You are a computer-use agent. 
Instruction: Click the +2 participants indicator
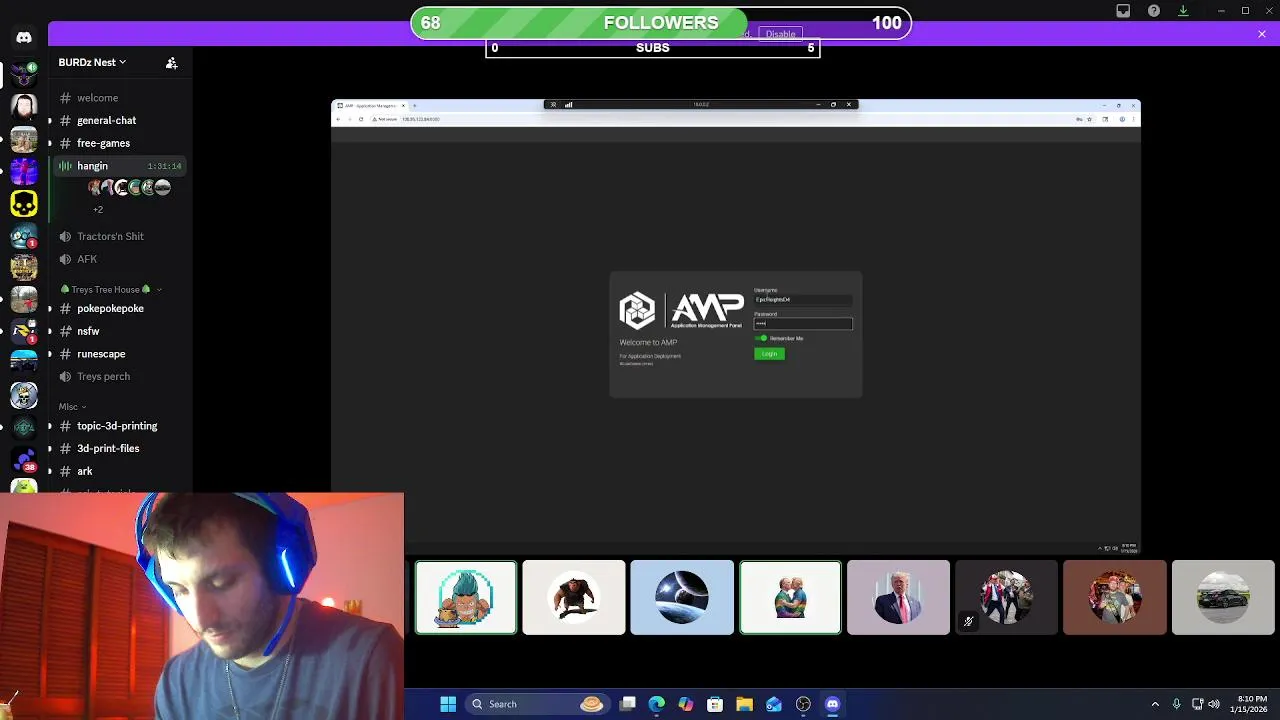[x=98, y=209]
